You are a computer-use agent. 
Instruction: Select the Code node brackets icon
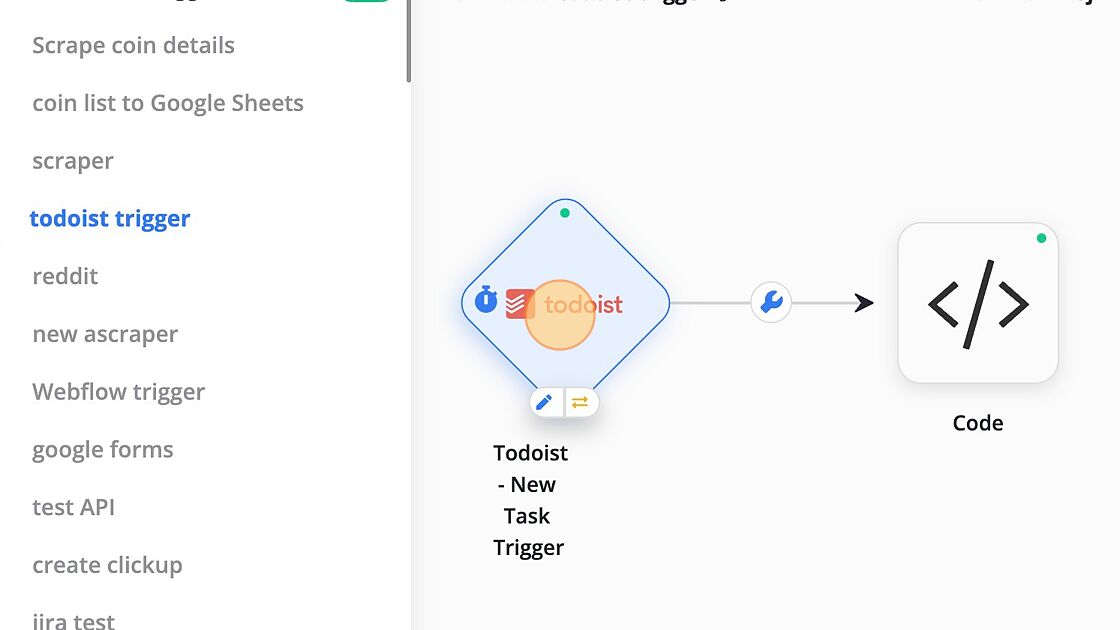(x=978, y=304)
